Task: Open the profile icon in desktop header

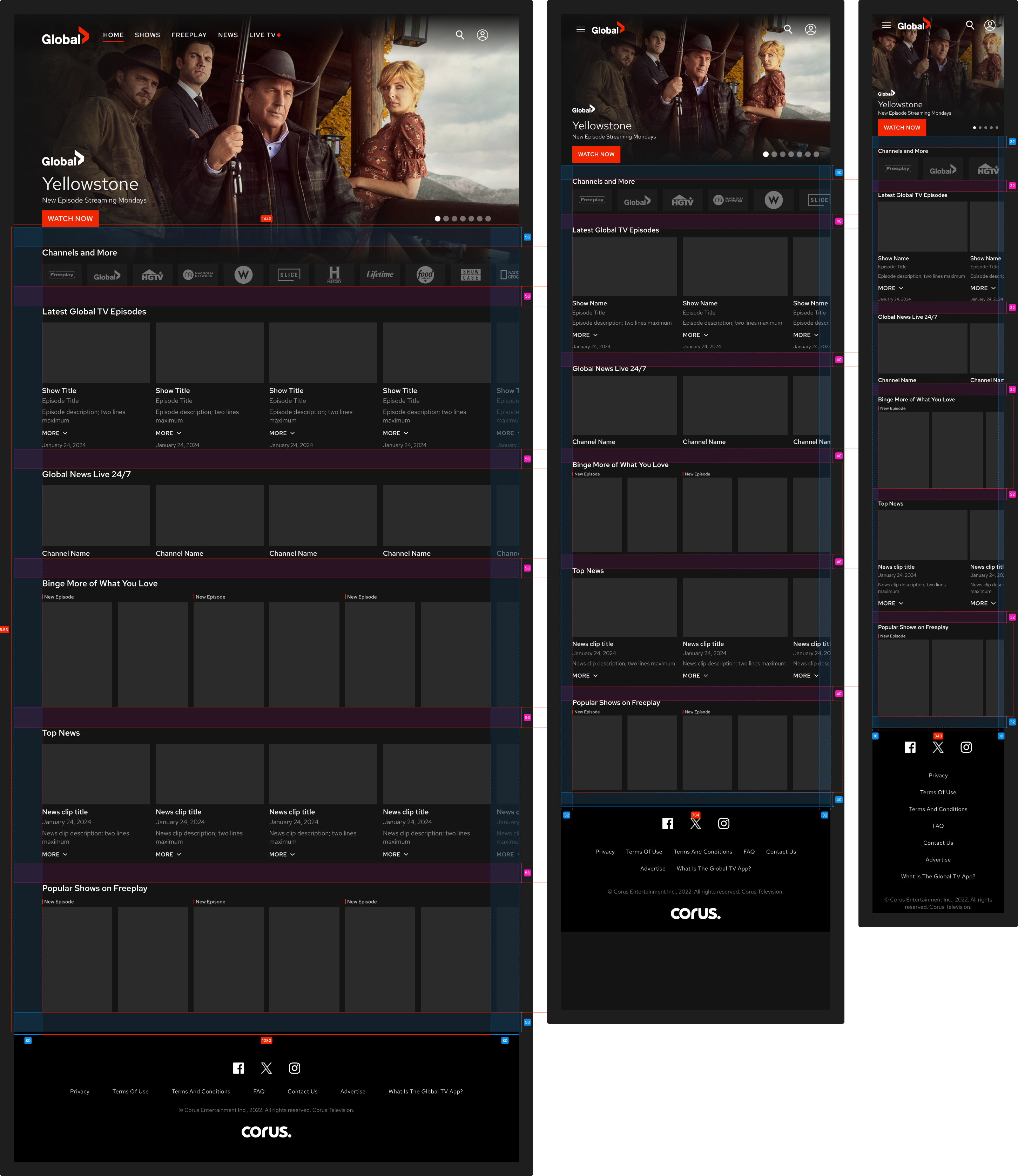Action: tap(482, 35)
